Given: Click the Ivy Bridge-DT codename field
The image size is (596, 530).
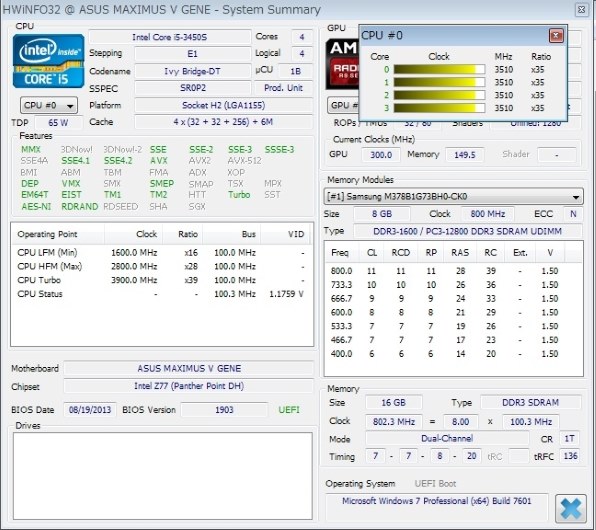Looking at the screenshot, I should pos(192,71).
